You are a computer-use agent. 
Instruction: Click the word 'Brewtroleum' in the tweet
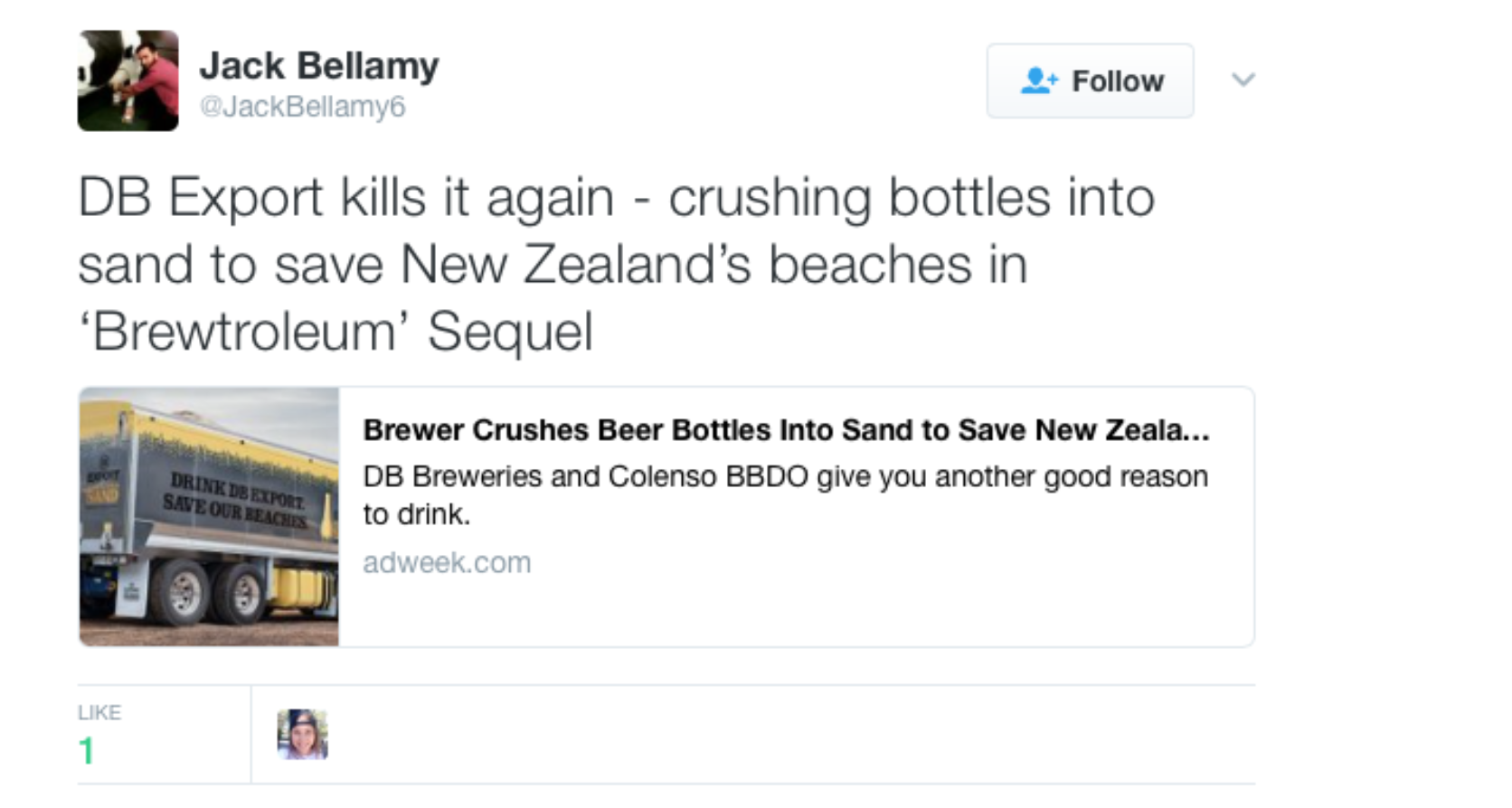pyautogui.click(x=244, y=331)
